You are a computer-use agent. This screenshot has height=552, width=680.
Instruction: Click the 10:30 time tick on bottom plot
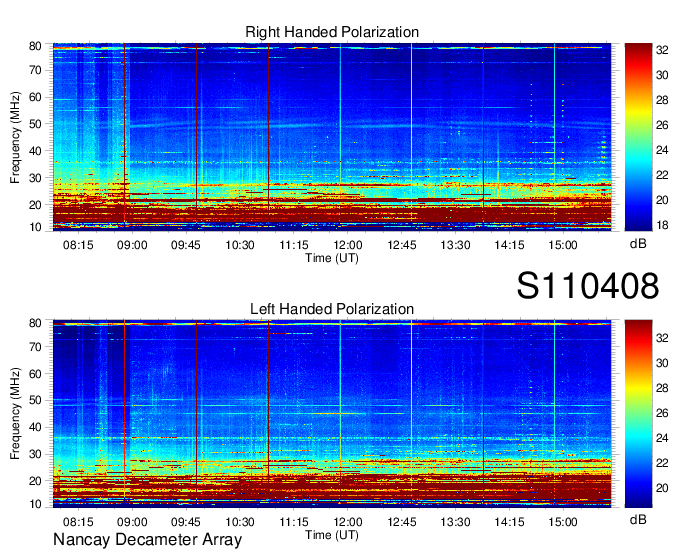tap(239, 522)
